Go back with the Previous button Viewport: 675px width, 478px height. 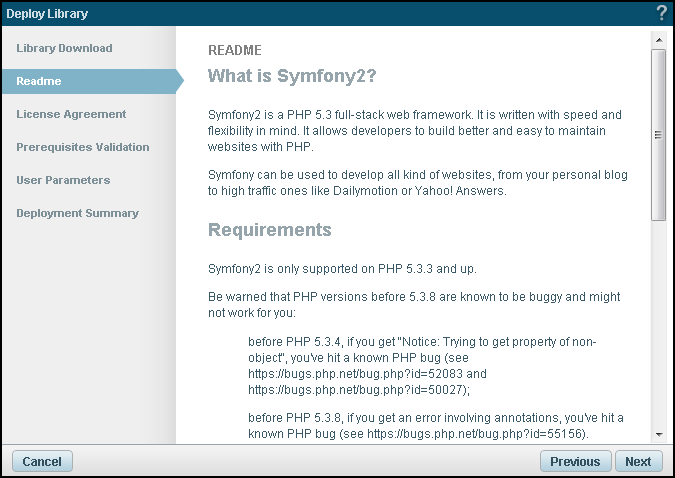(575, 462)
